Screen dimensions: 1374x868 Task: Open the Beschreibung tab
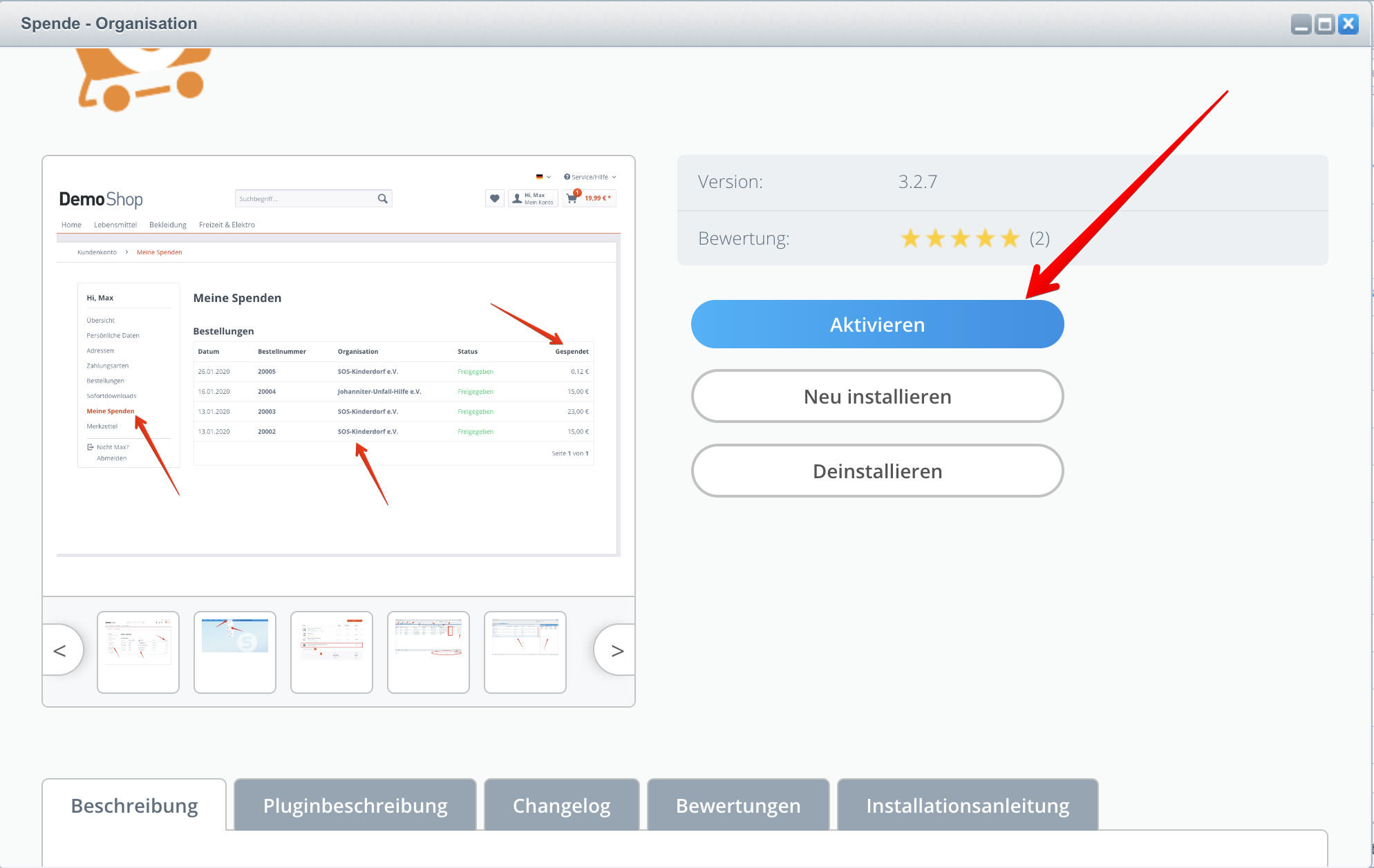point(134,806)
